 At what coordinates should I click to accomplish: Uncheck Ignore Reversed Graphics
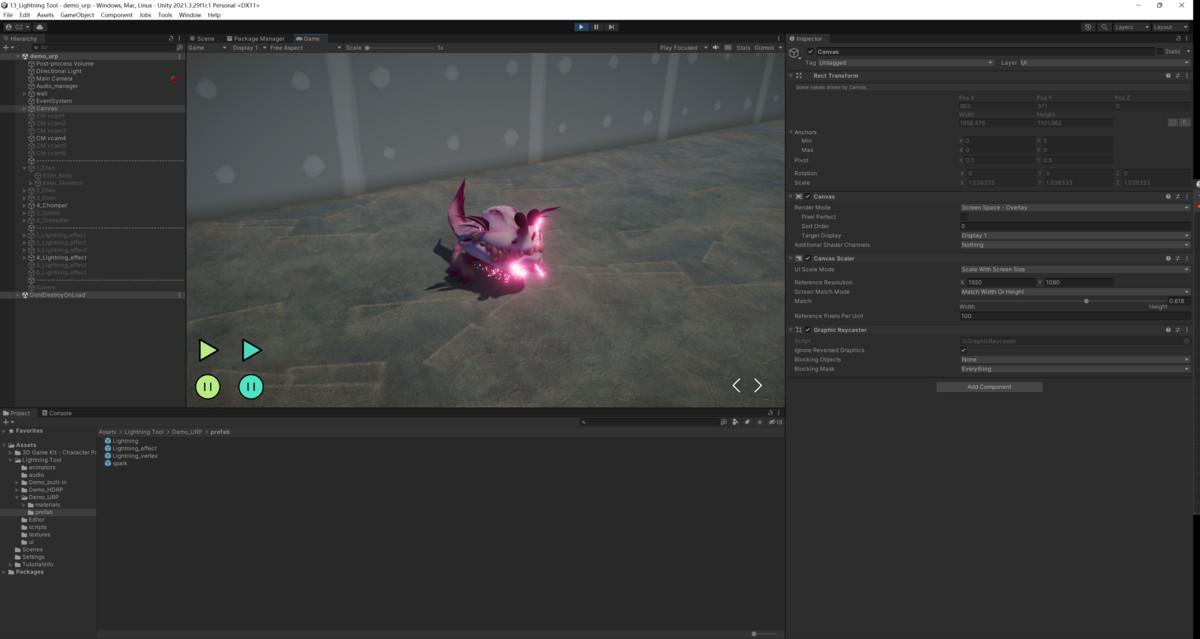964,350
